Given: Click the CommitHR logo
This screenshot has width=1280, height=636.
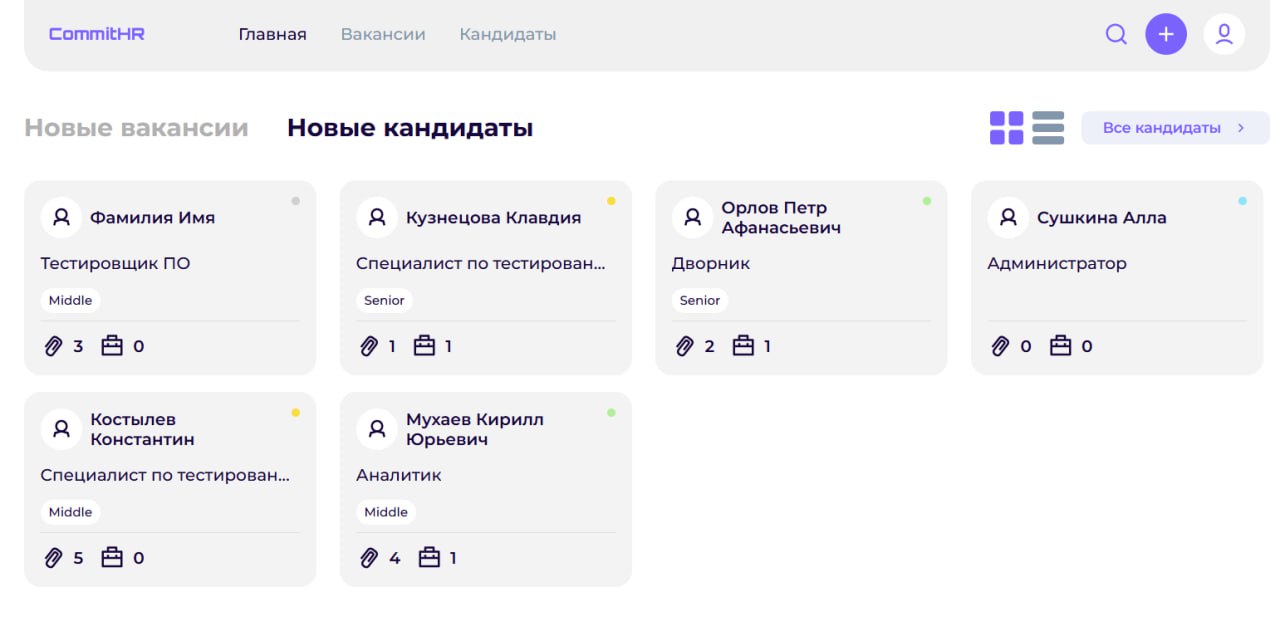Looking at the screenshot, I should (97, 34).
